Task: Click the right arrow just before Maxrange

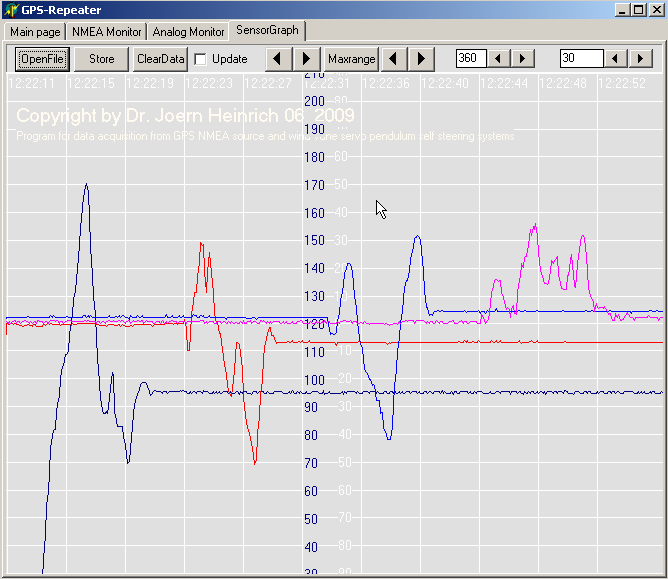Action: (306, 59)
